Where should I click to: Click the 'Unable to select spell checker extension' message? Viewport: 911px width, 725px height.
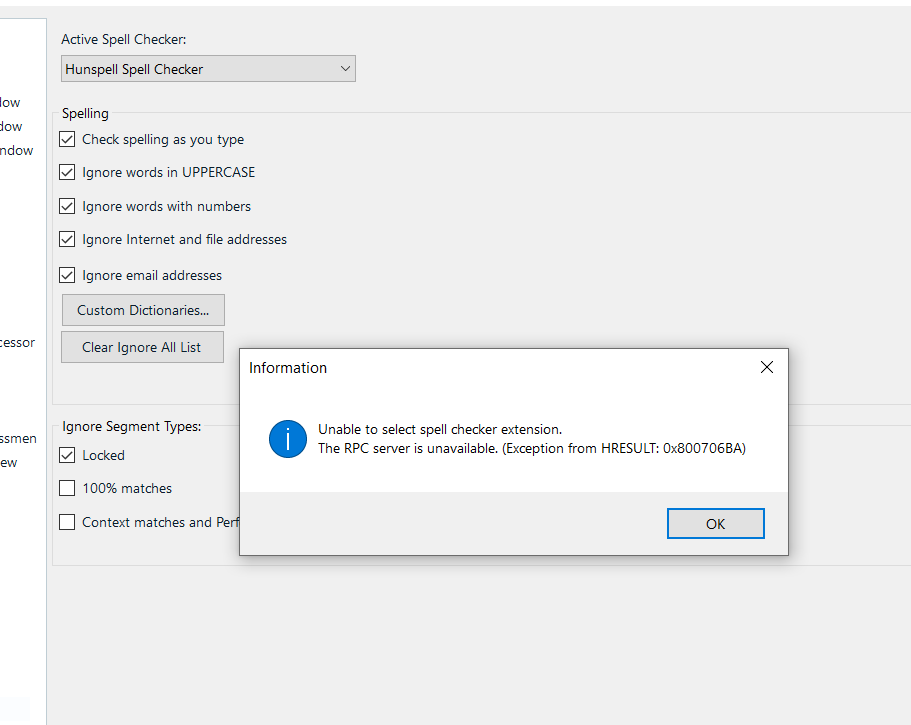(x=440, y=429)
